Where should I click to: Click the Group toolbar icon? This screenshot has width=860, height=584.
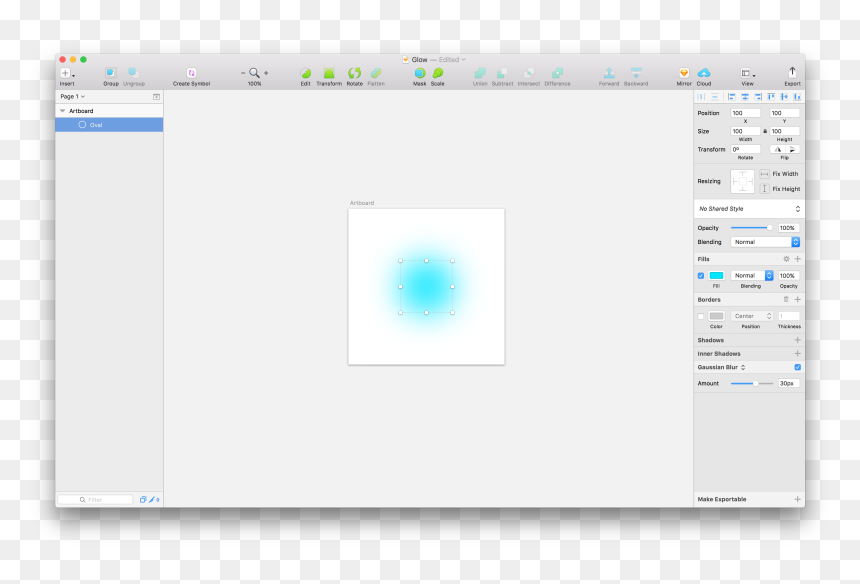click(x=111, y=73)
